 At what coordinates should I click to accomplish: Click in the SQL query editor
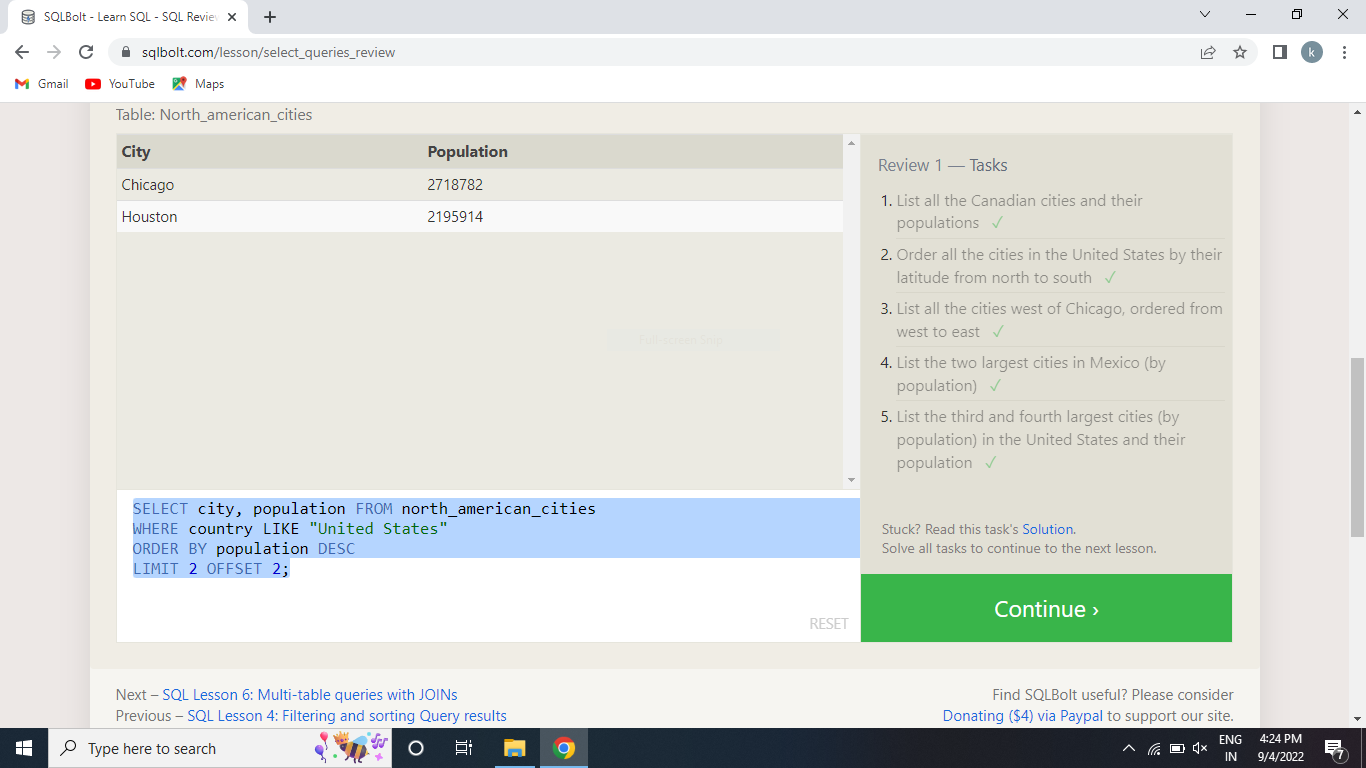coord(488,566)
